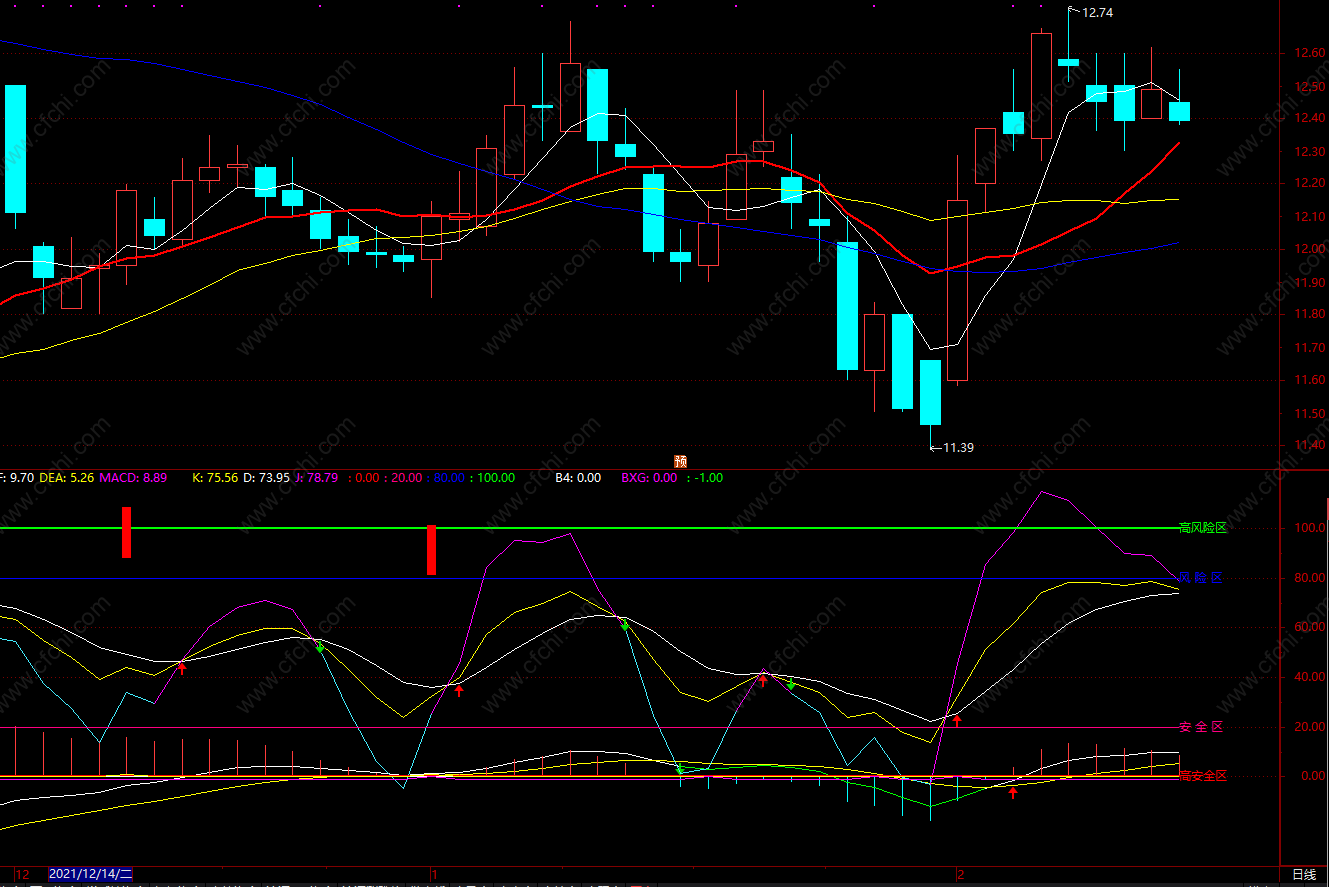Click the month 2 marker on time axis

(x=959, y=874)
